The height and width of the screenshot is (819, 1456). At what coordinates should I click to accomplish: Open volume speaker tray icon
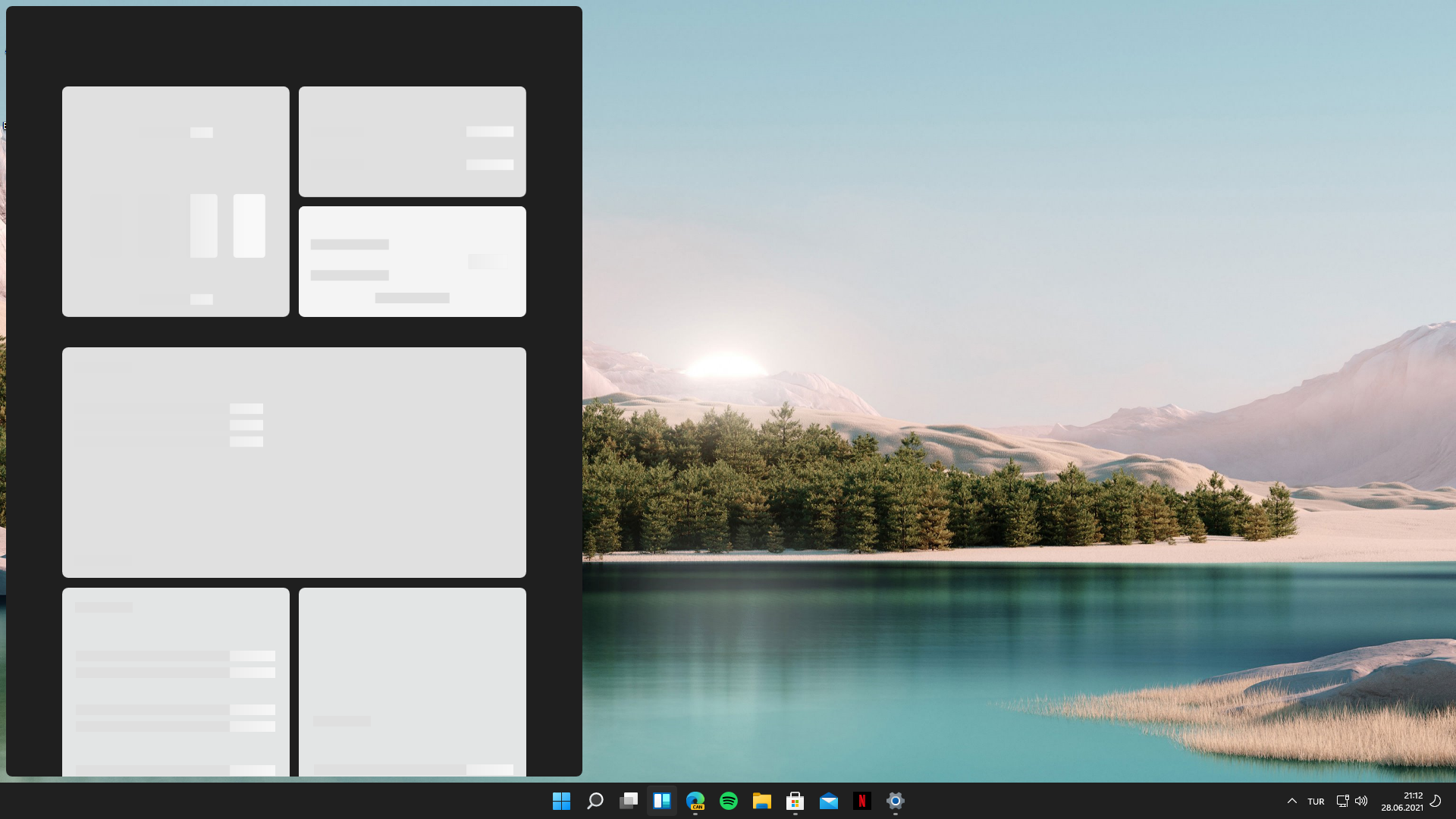[1361, 801]
